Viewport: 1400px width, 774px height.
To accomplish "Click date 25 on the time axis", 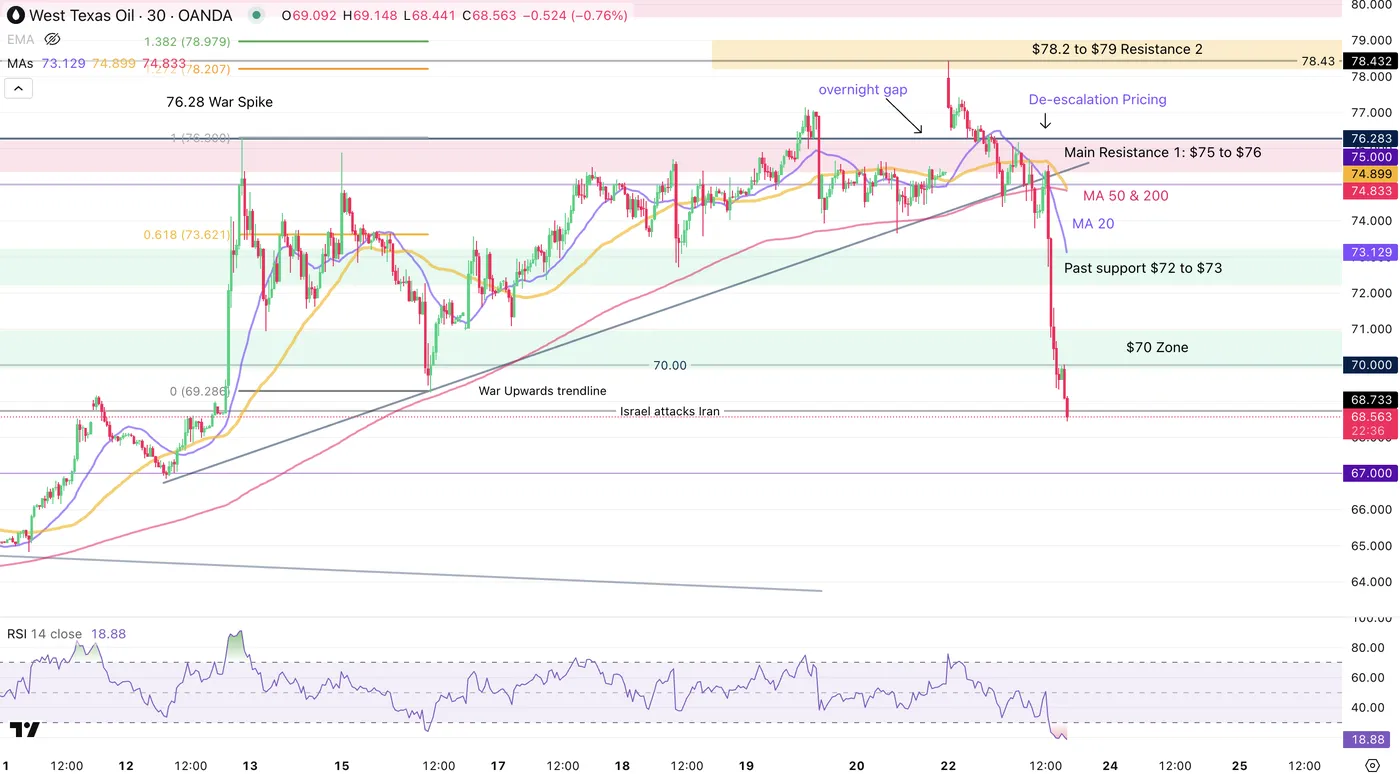I will click(x=1240, y=766).
